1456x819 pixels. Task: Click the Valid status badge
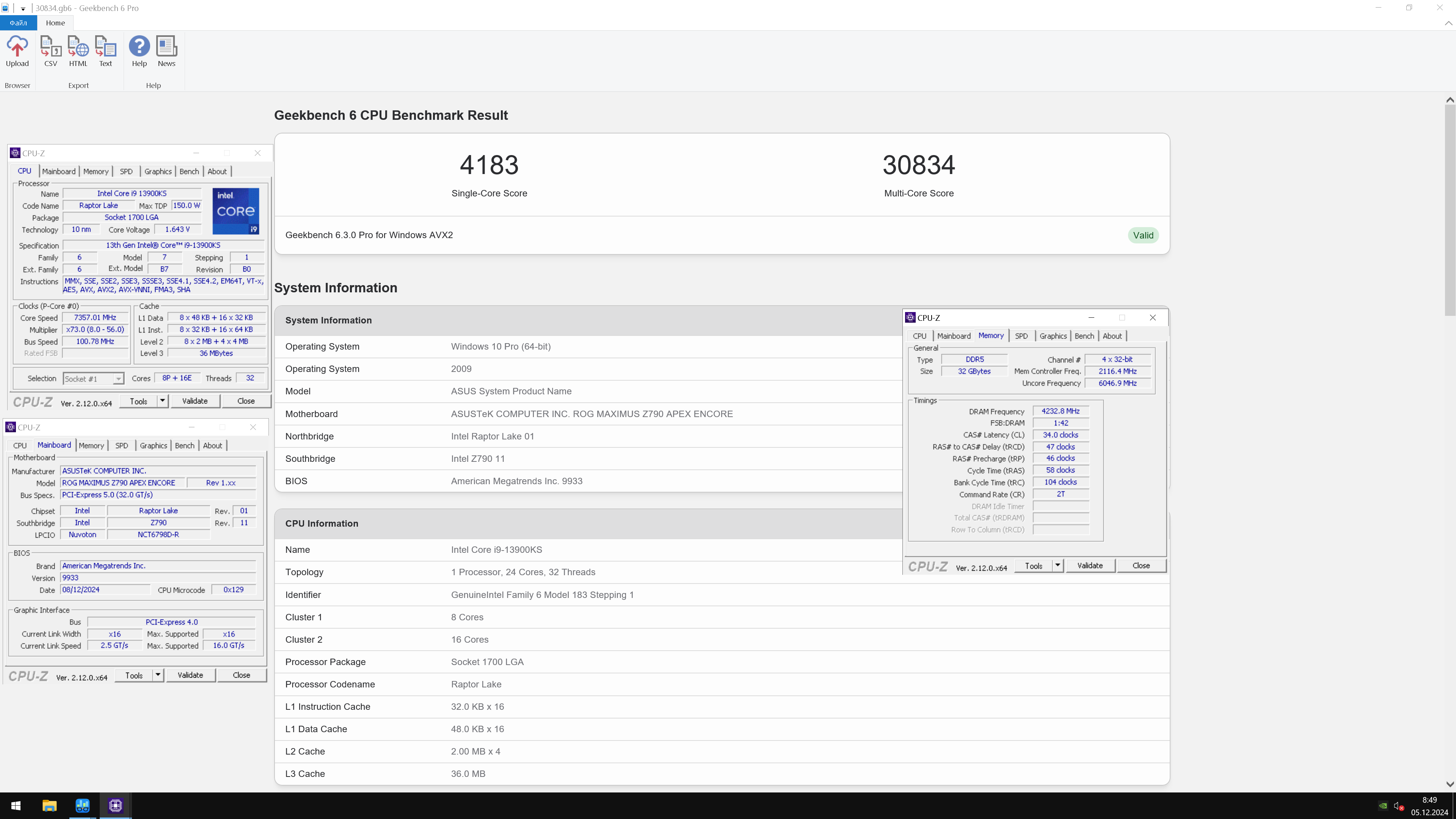pyautogui.click(x=1143, y=235)
